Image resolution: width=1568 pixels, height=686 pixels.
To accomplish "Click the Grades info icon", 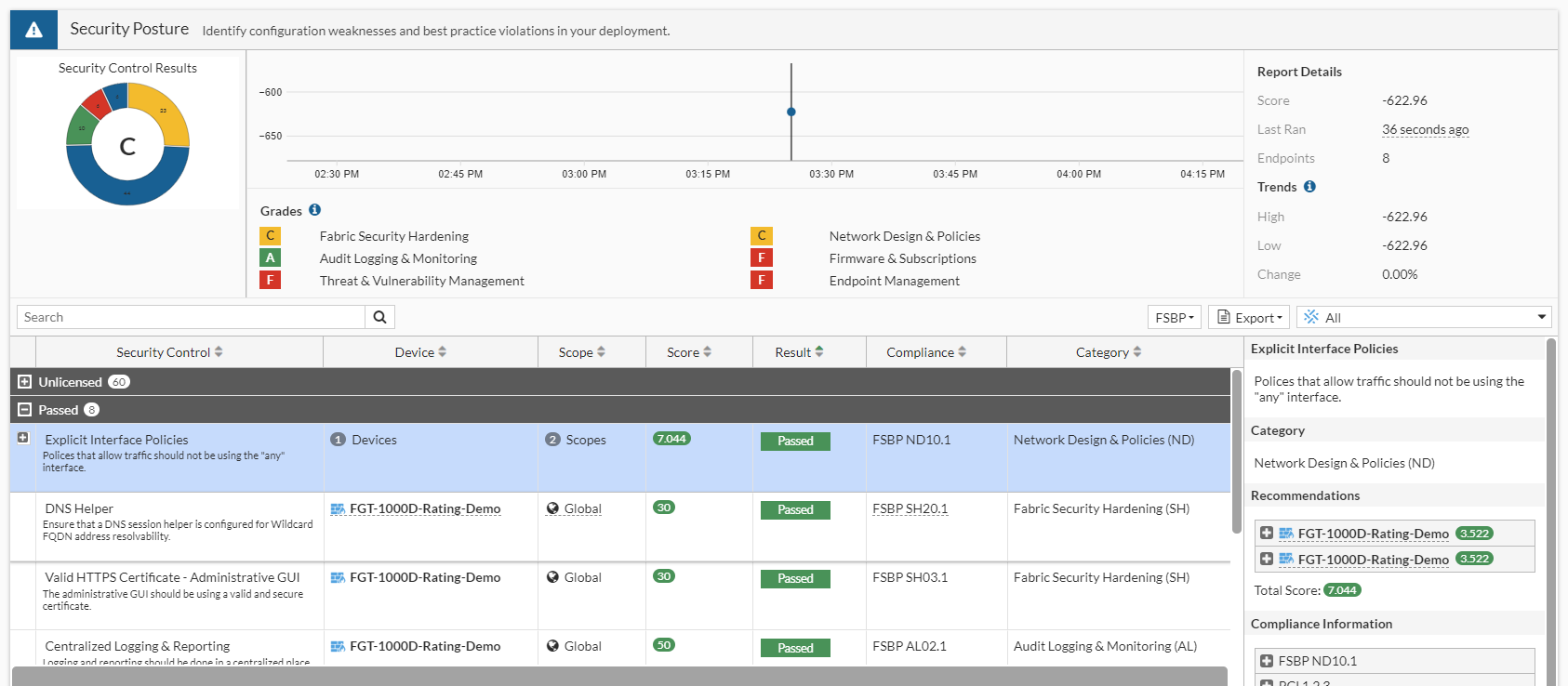I will (x=314, y=210).
